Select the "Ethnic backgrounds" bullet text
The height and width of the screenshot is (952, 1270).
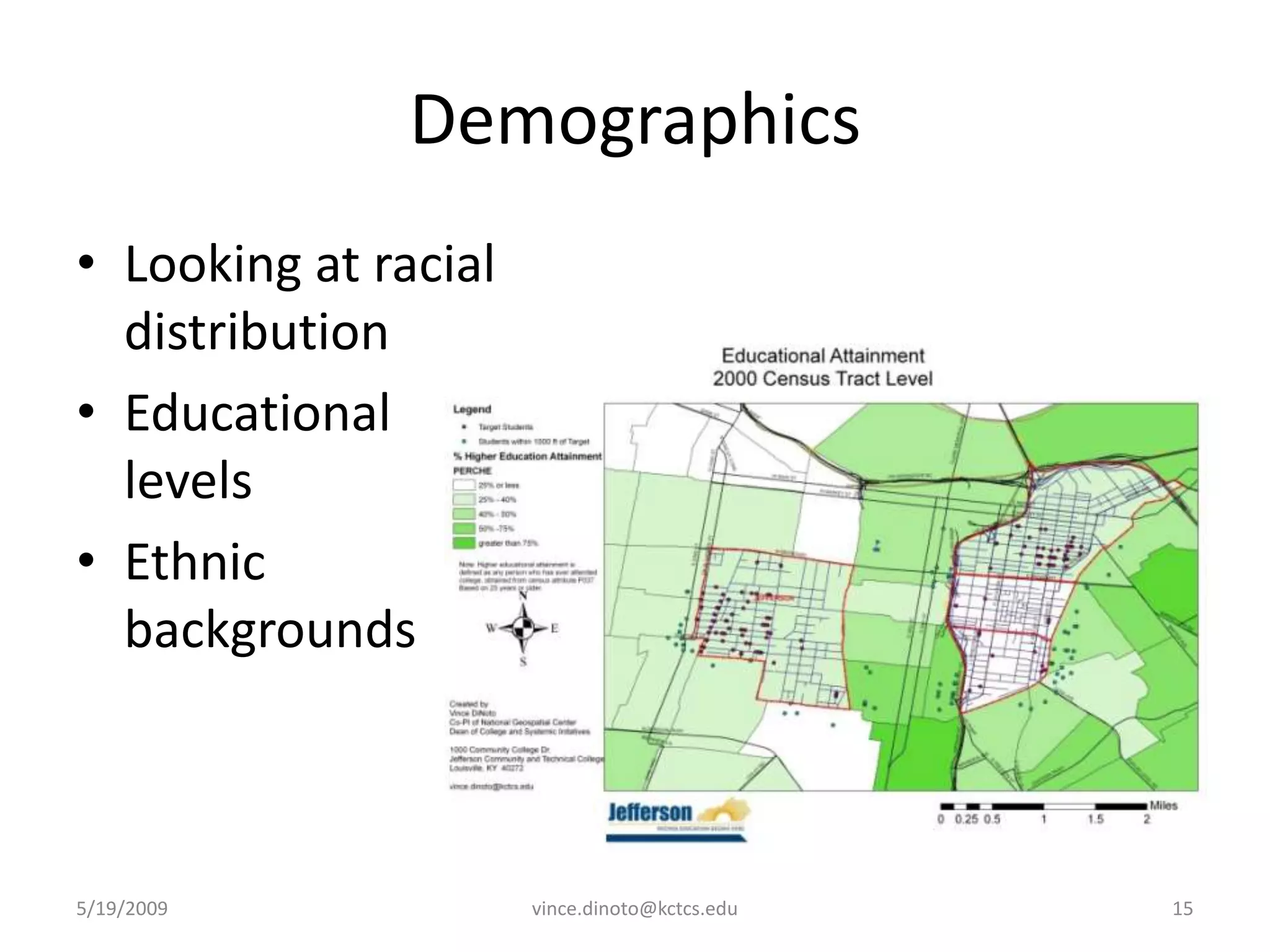click(270, 595)
